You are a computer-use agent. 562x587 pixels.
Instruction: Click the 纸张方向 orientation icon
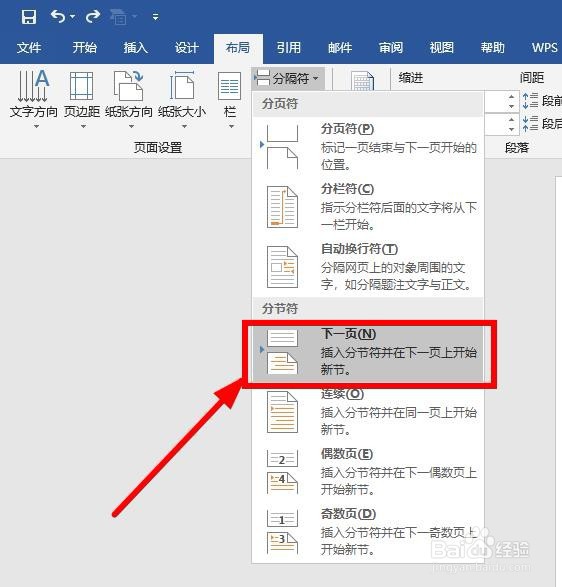click(129, 86)
